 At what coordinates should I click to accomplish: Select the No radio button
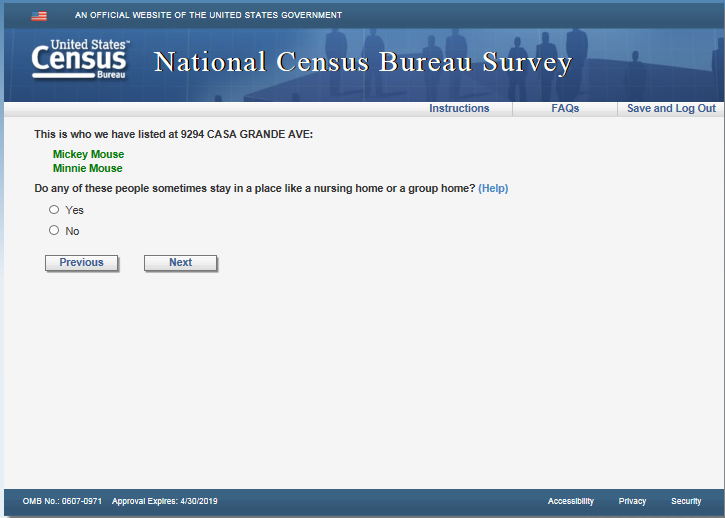click(54, 230)
